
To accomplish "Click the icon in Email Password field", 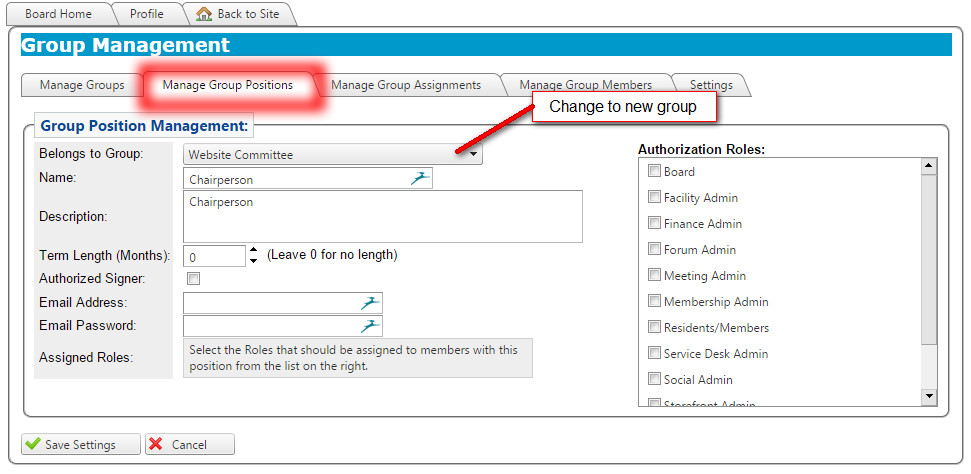I will click(370, 325).
